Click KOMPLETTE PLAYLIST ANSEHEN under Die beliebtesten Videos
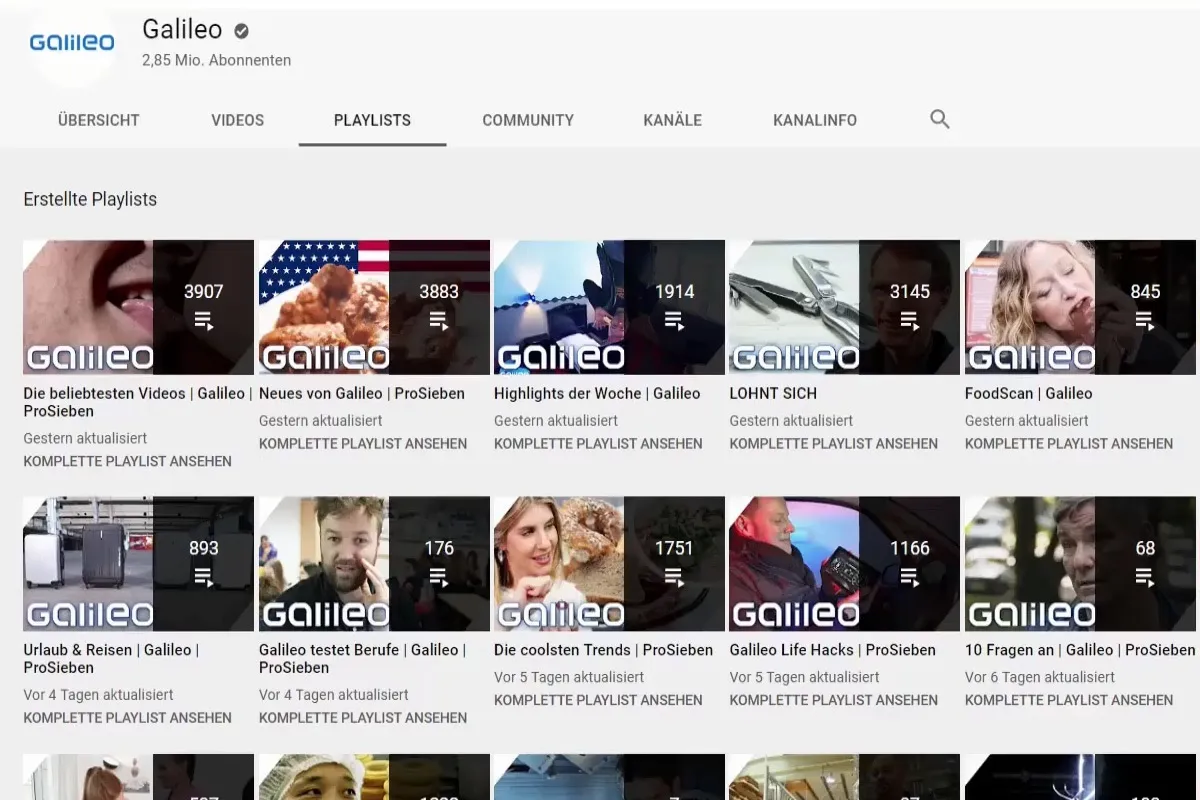The width and height of the screenshot is (1200, 800). pos(128,462)
